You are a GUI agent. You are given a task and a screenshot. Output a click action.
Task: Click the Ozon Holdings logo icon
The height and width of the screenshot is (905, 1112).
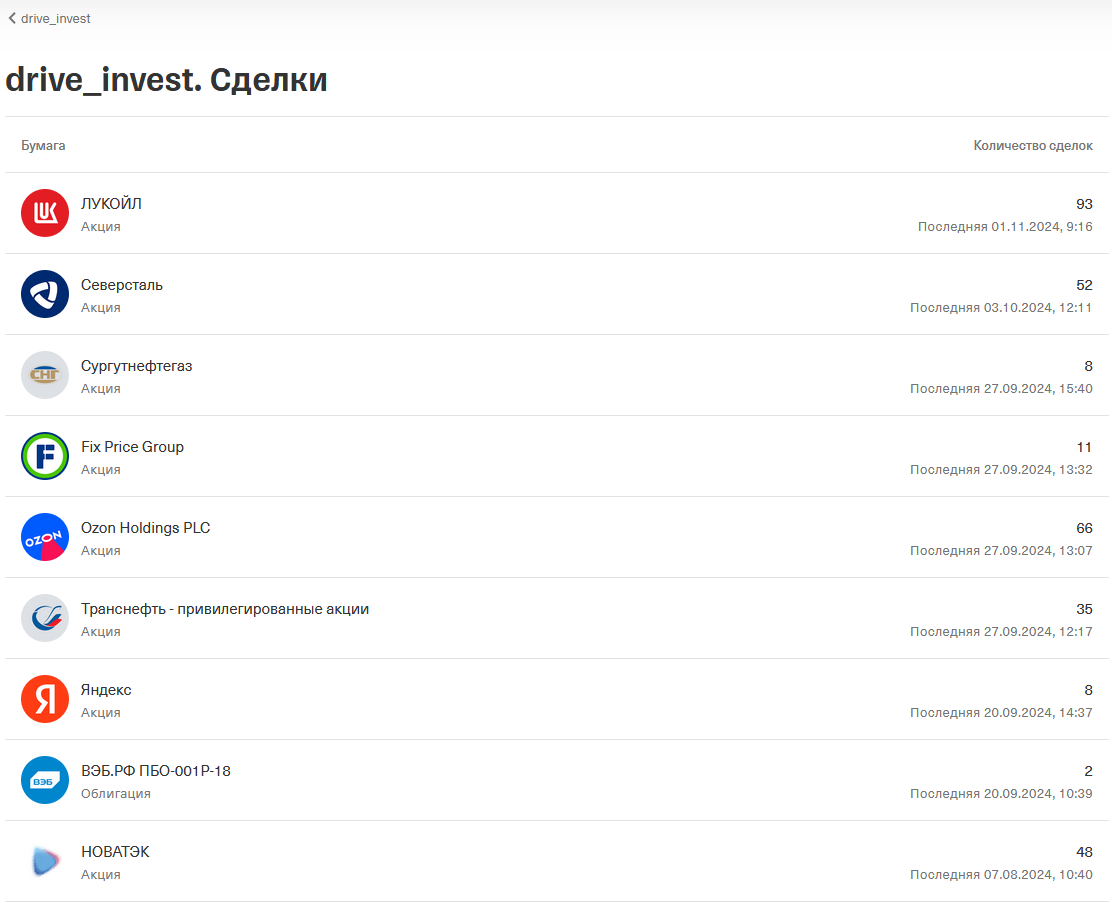click(45, 537)
